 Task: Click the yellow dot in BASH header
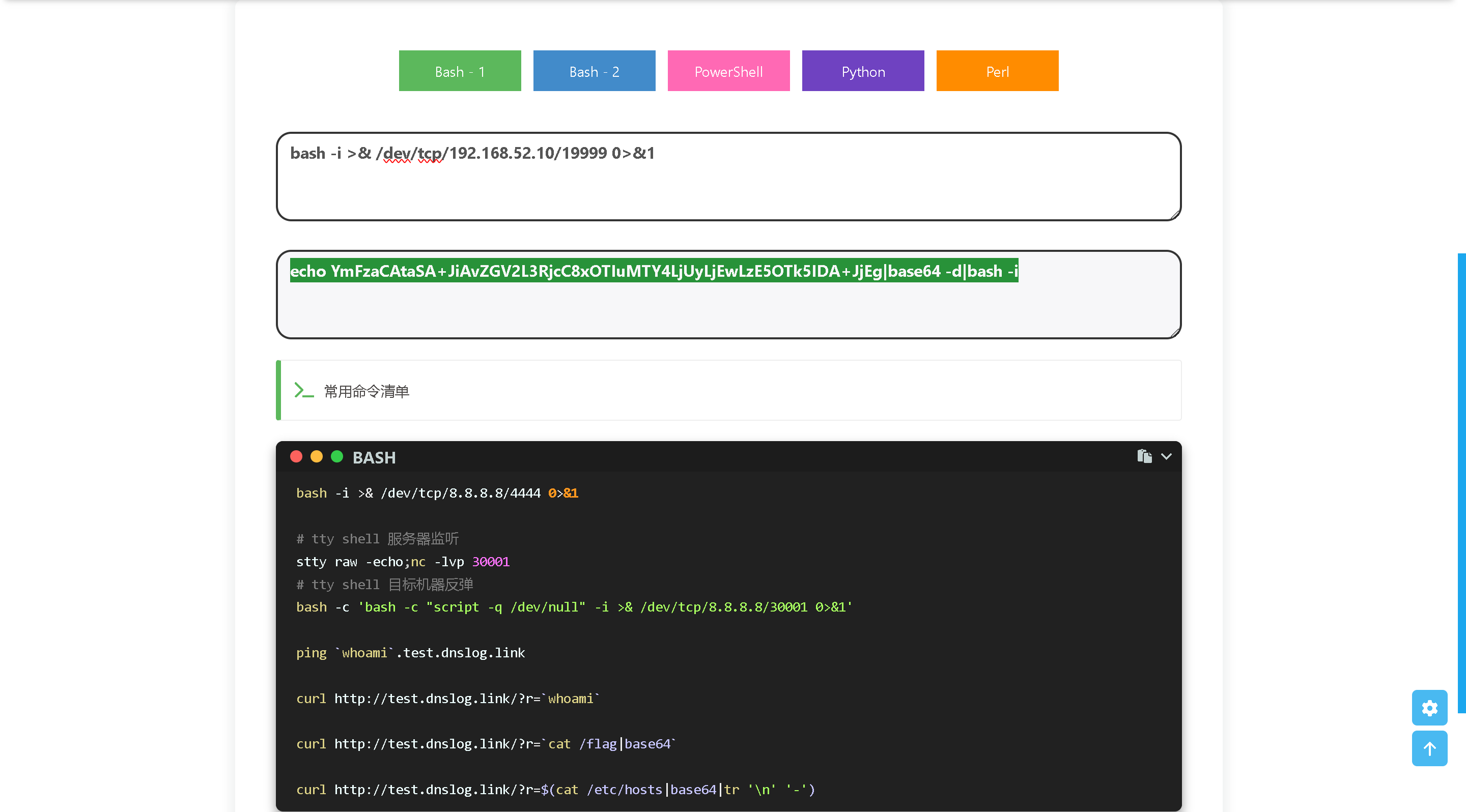[x=317, y=456]
